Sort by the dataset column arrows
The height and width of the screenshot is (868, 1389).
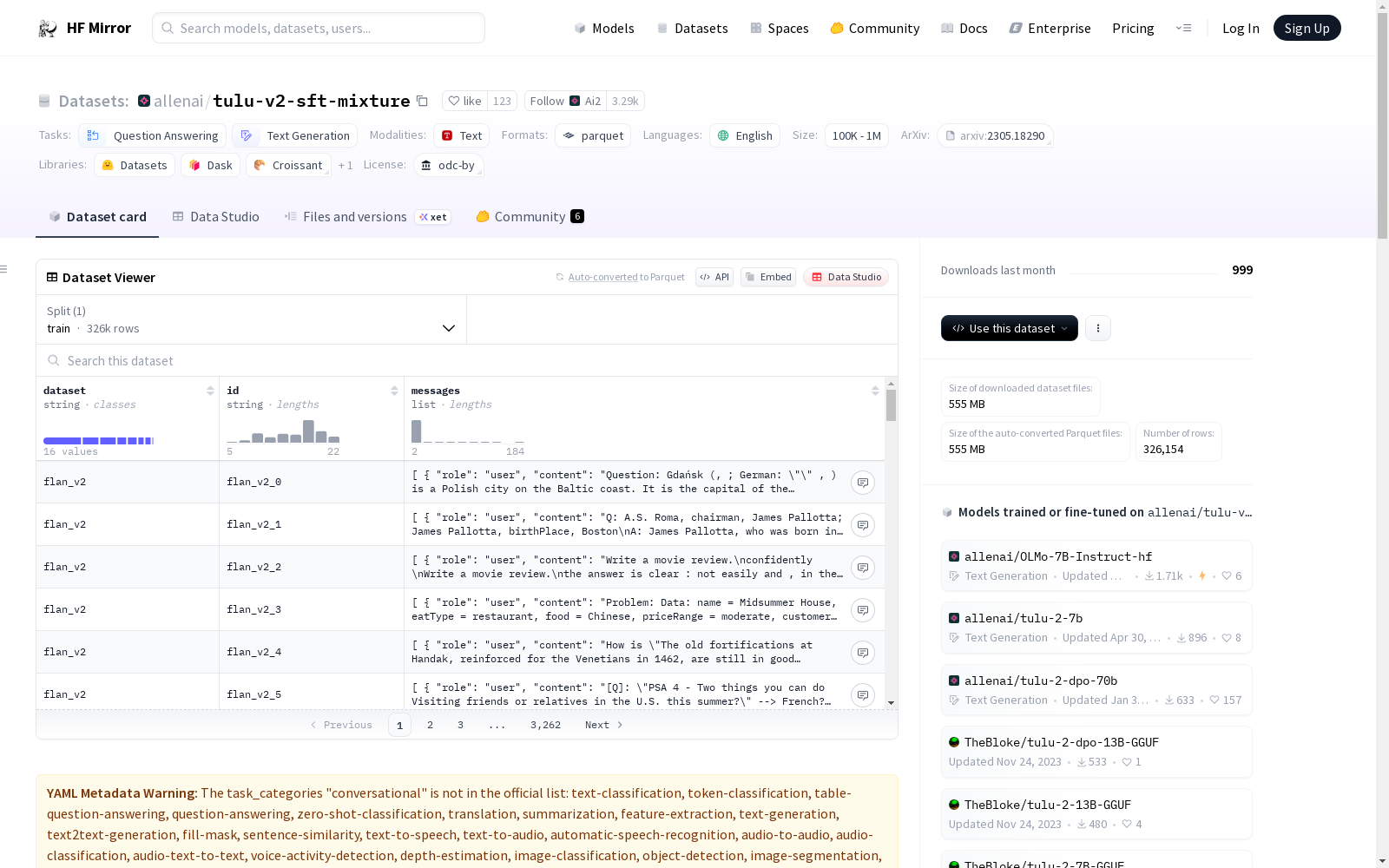coord(210,391)
